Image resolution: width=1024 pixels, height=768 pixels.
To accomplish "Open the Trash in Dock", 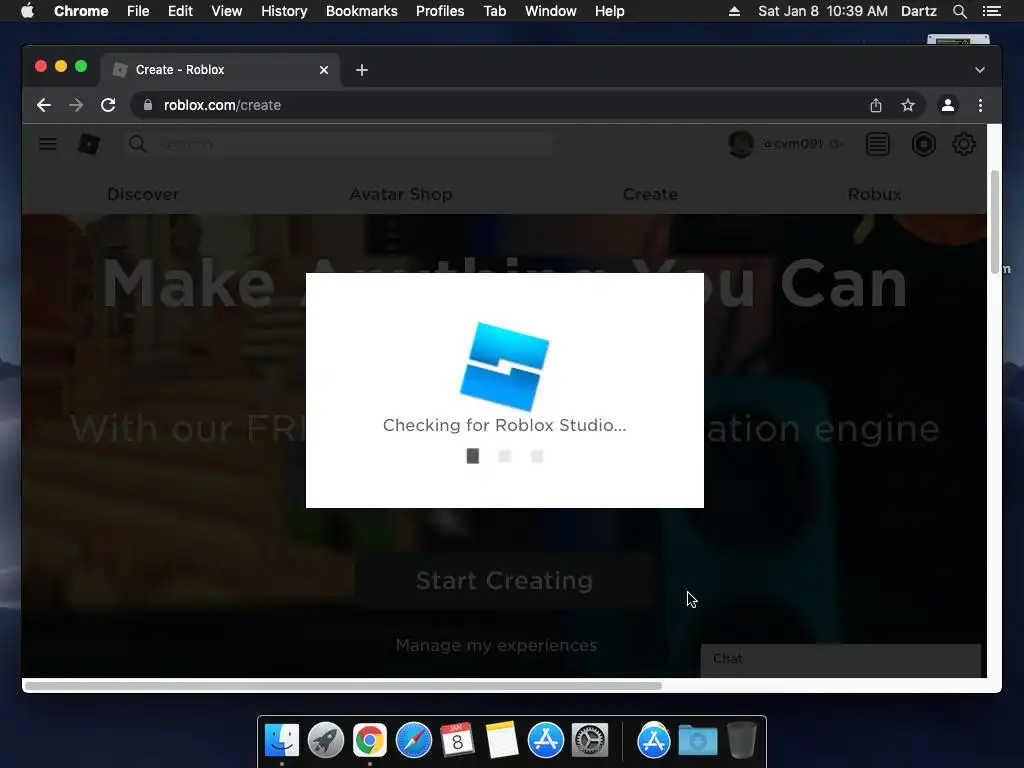I will (x=741, y=741).
